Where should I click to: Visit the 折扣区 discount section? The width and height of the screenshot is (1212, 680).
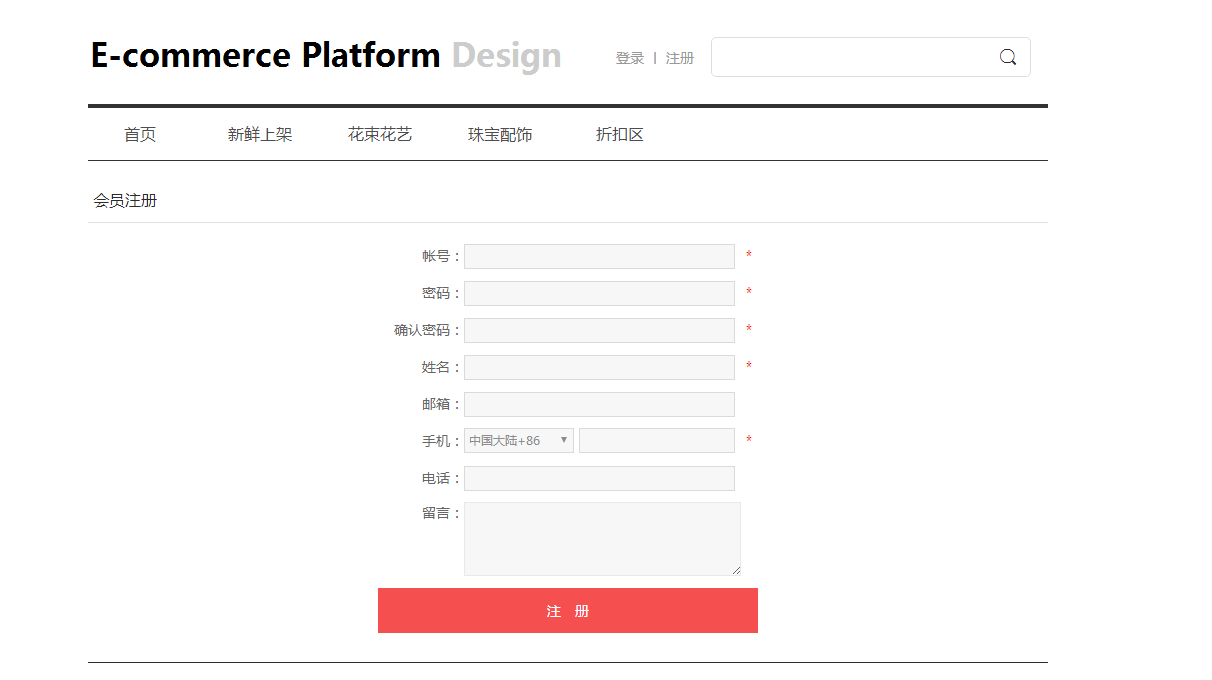620,135
